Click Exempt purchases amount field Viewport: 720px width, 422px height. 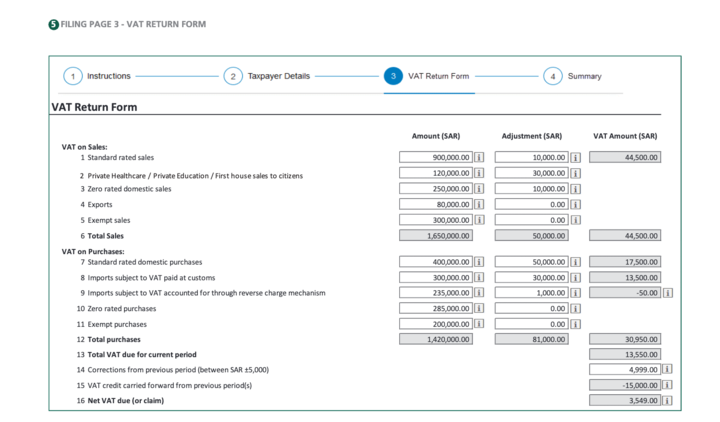(x=435, y=324)
